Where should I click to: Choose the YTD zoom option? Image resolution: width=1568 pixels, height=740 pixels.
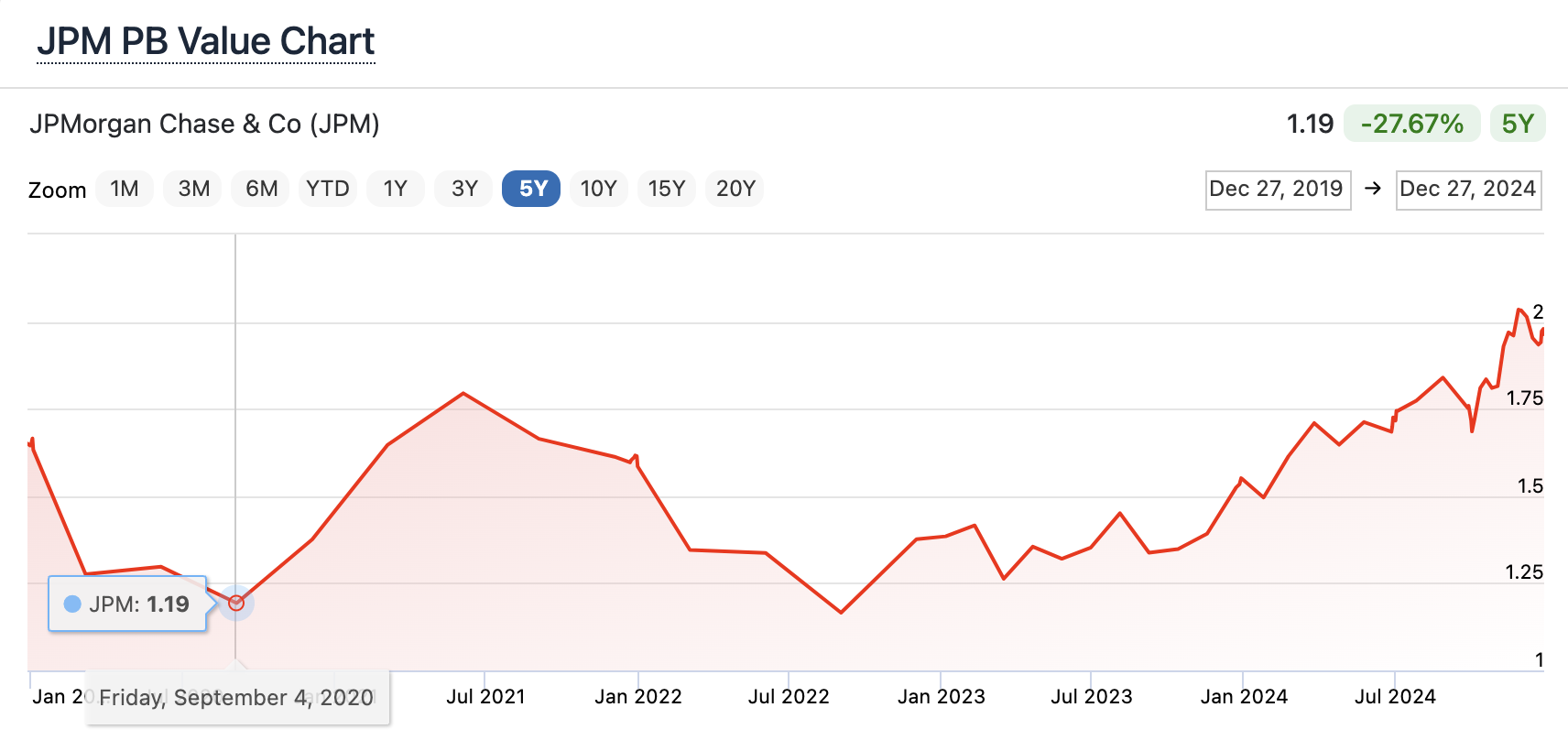coord(328,189)
